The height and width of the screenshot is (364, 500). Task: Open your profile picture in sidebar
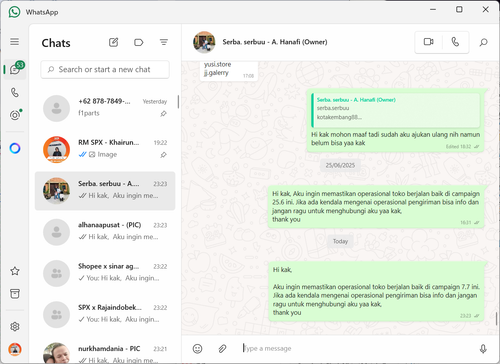[x=15, y=349]
